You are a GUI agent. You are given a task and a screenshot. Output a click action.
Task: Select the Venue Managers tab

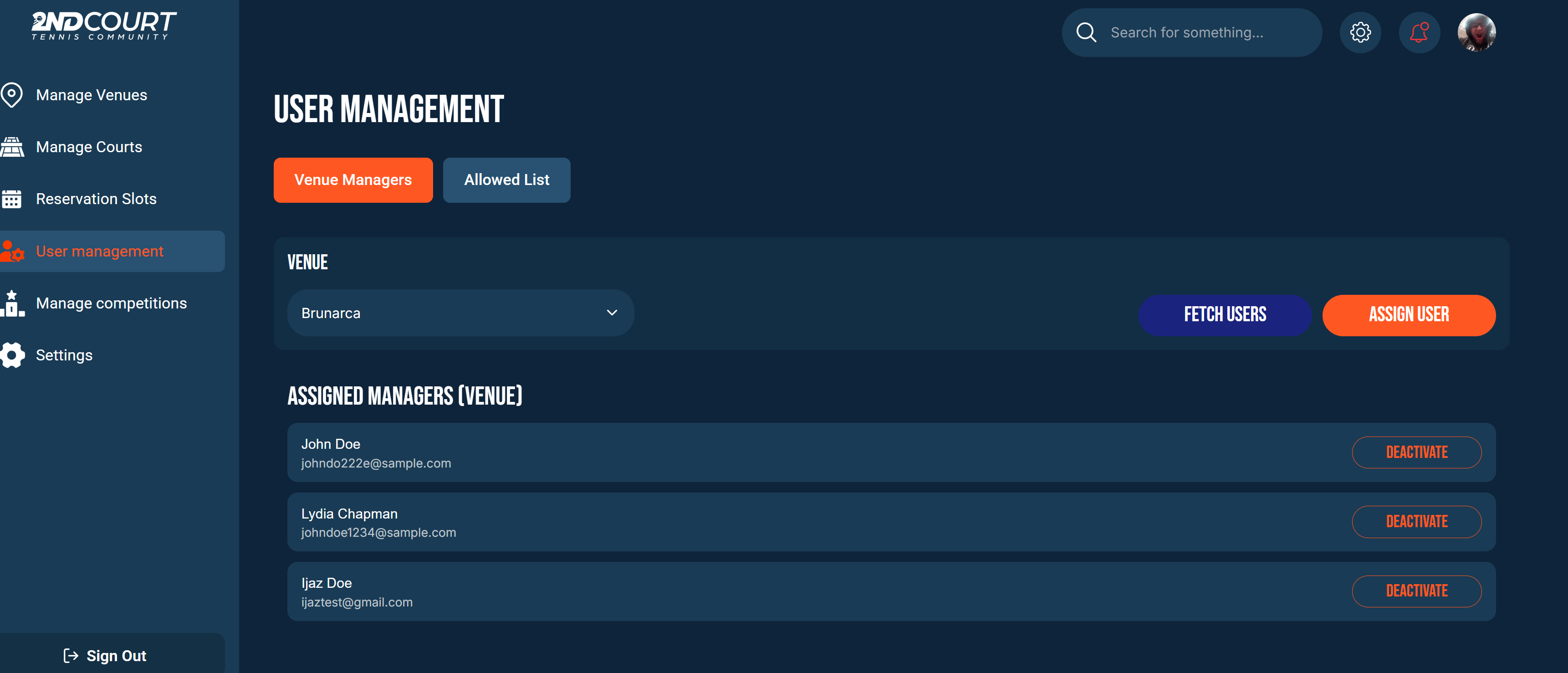(352, 180)
